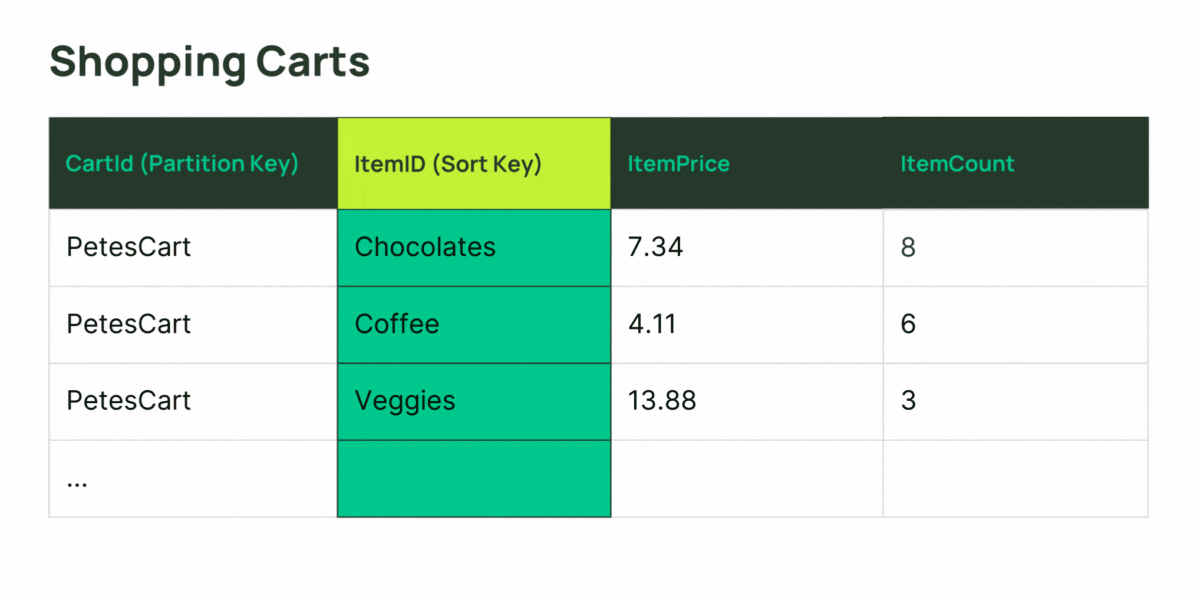Select the CartId (Partition Key) header
The height and width of the screenshot is (600, 1200).
[x=193, y=163]
